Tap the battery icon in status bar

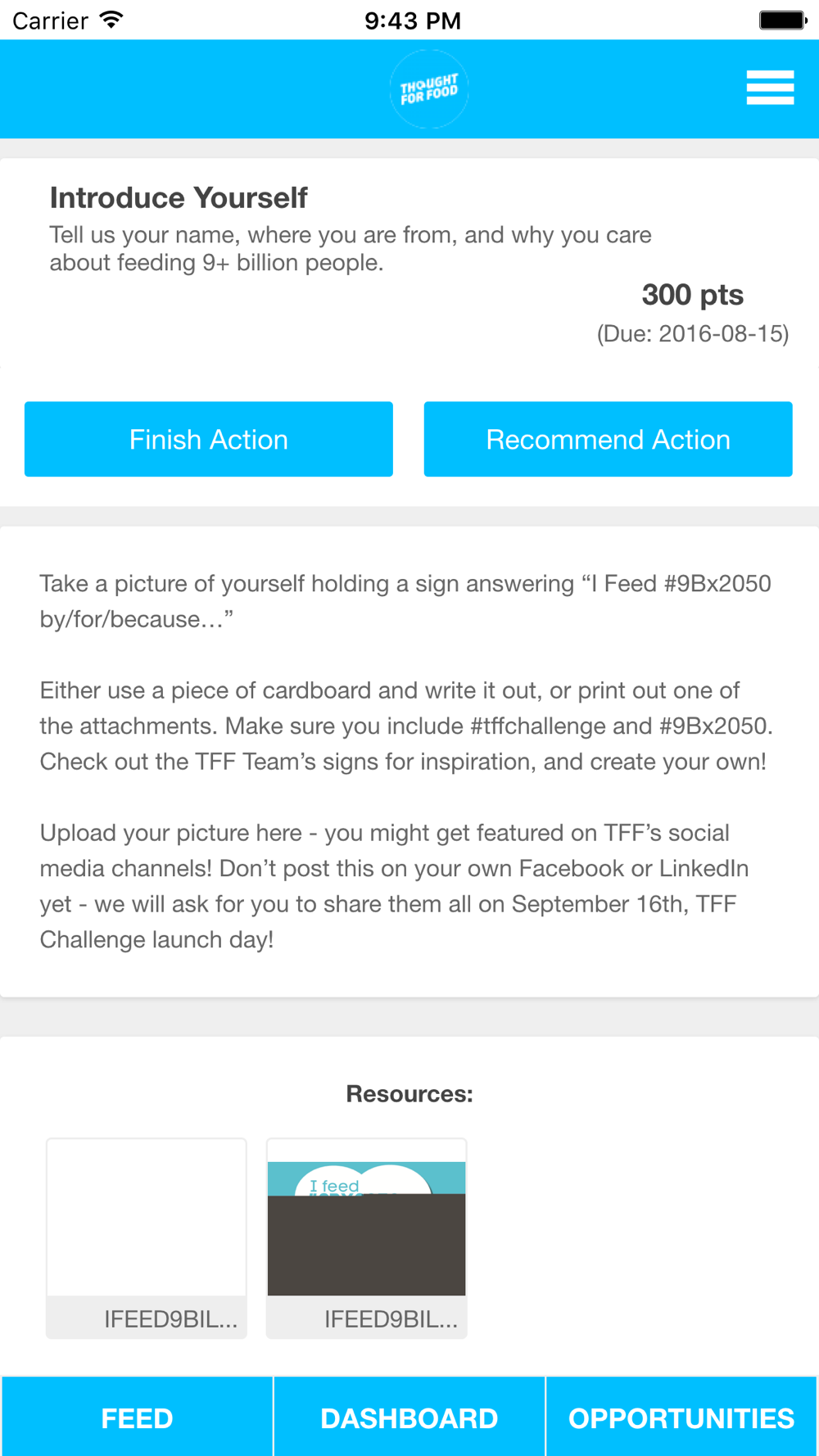pyautogui.click(x=783, y=20)
